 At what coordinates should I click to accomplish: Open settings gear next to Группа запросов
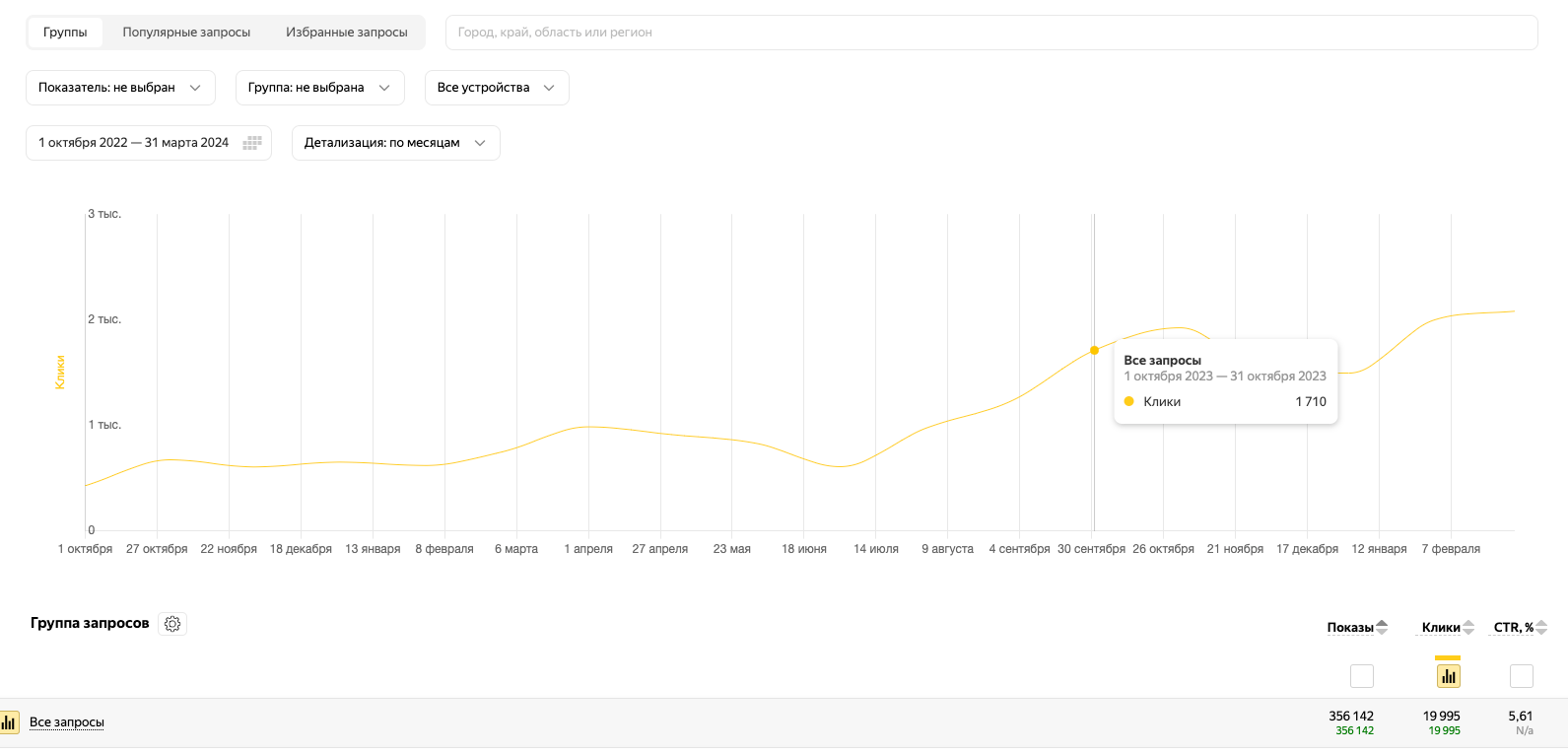coord(172,624)
